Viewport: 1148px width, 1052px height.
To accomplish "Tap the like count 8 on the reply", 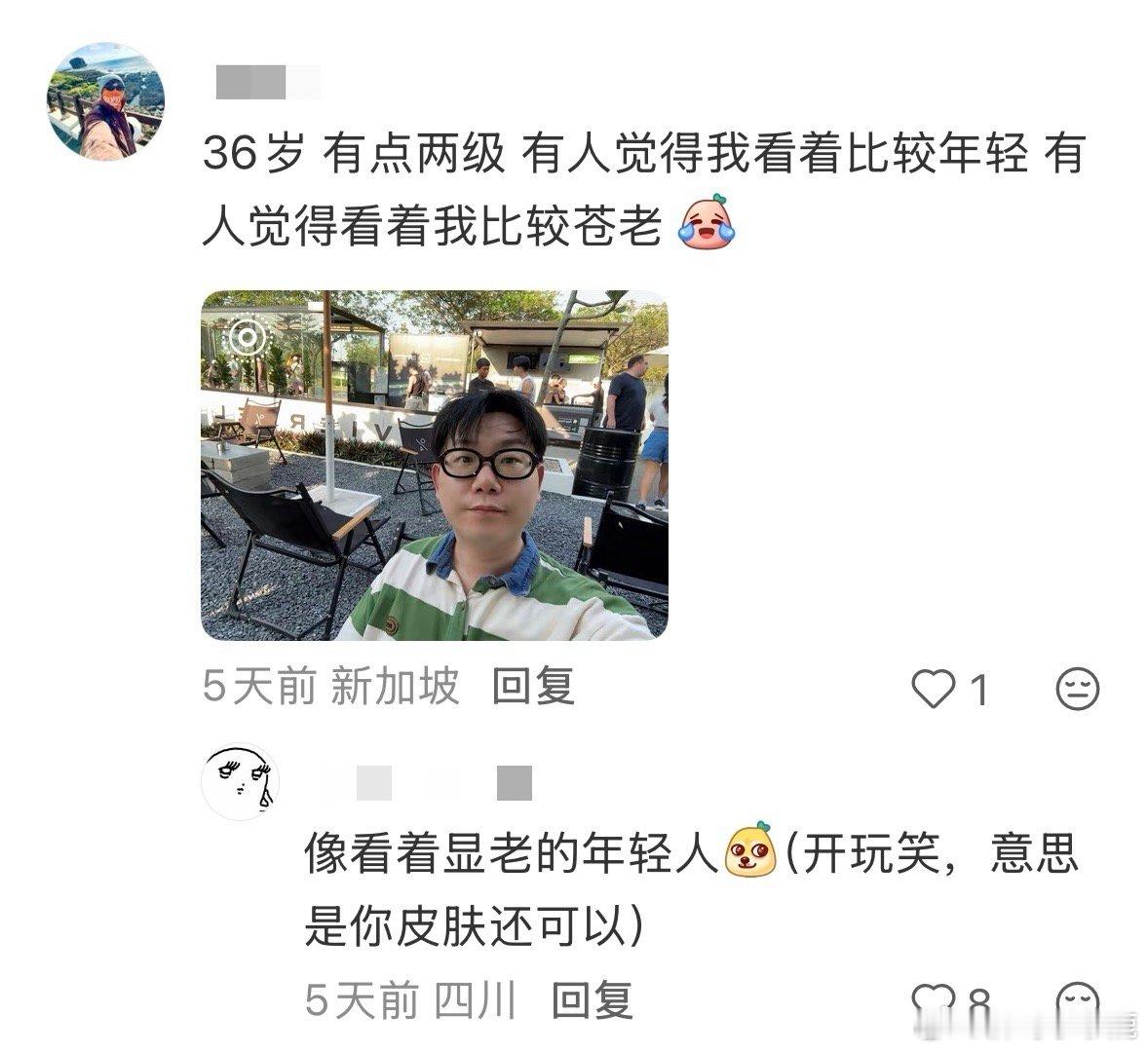I will tap(978, 1000).
